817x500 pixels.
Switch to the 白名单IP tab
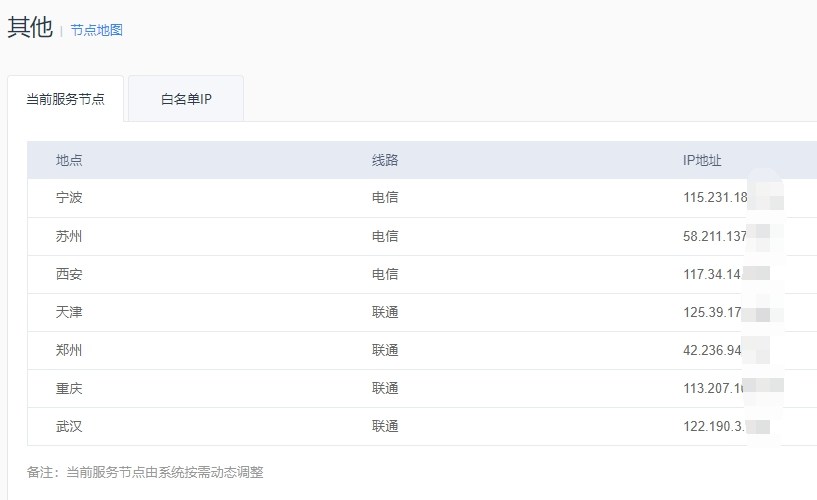pyautogui.click(x=186, y=100)
